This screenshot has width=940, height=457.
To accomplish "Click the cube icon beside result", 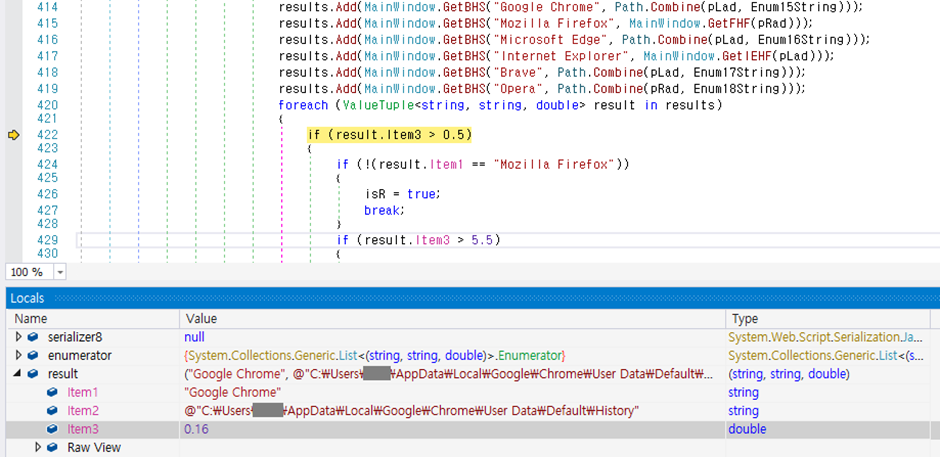I will click(33, 374).
